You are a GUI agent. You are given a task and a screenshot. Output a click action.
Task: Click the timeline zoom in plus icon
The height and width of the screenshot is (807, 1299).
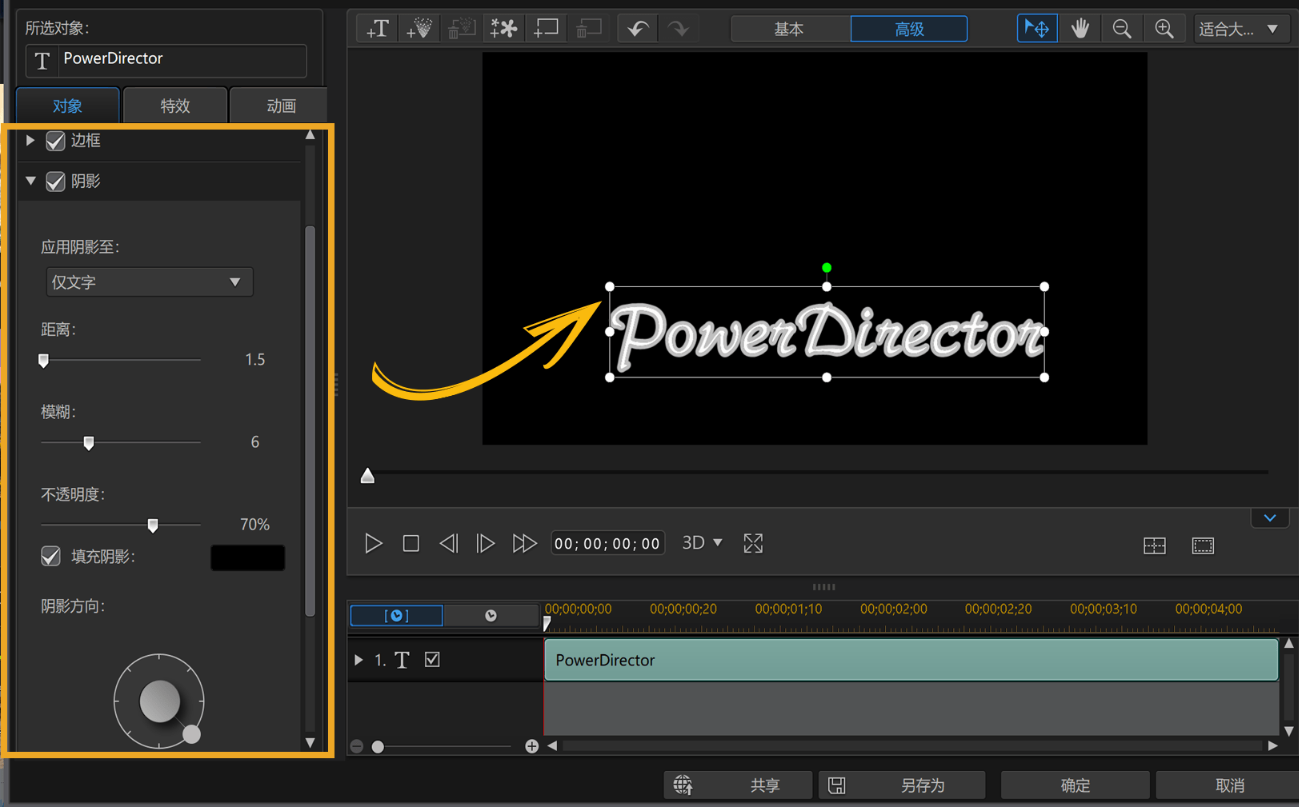pos(532,746)
